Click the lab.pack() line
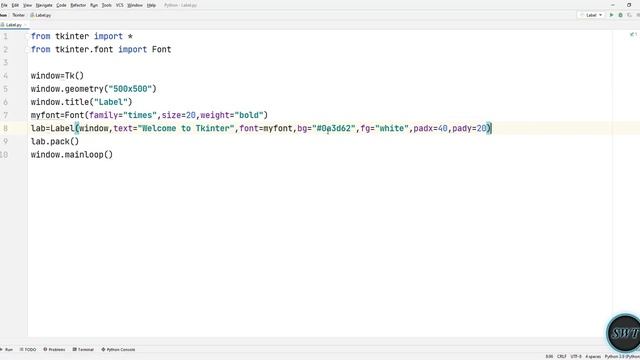The image size is (640, 360). pos(55,141)
